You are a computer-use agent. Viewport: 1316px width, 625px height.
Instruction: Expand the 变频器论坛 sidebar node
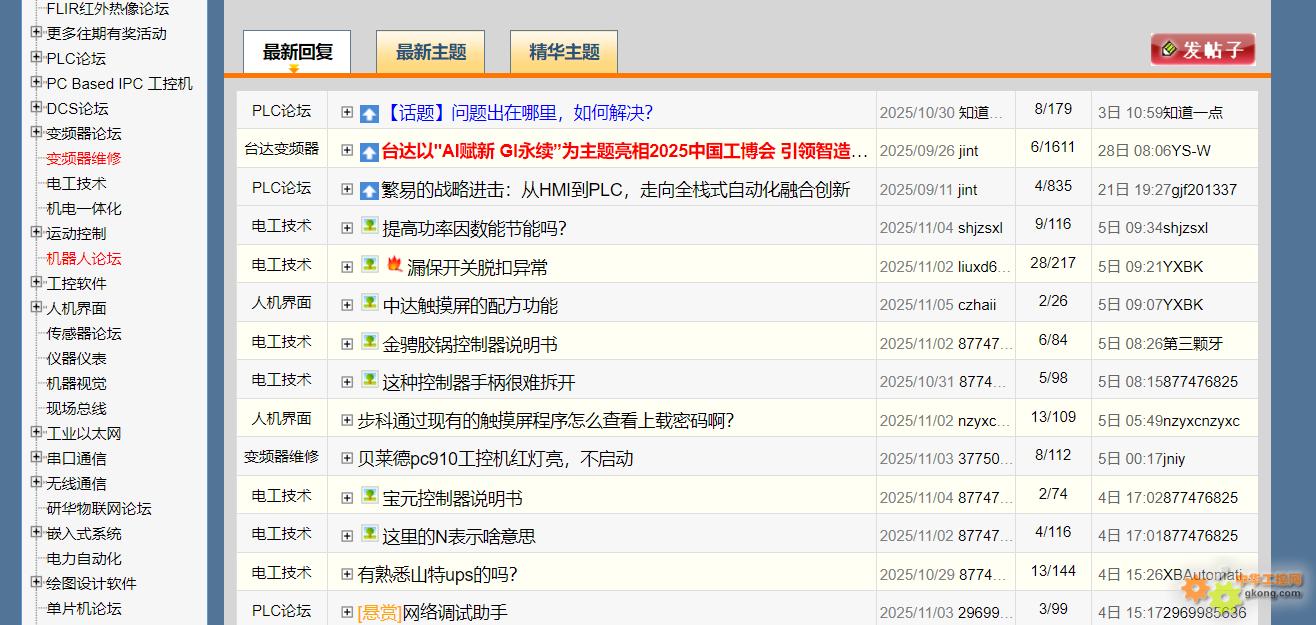pos(36,133)
